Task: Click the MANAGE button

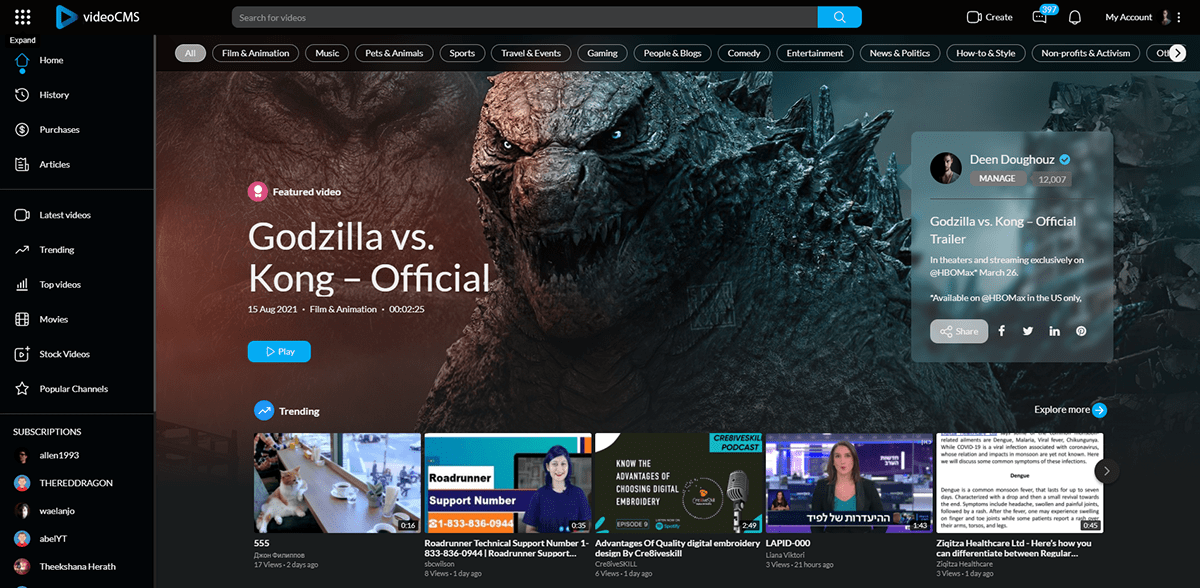Action: (997, 178)
